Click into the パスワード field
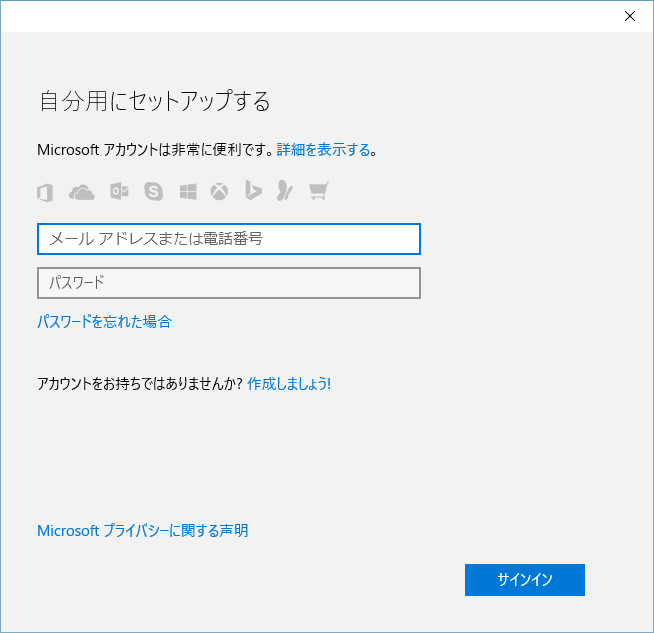The image size is (654, 633). pyautogui.click(x=228, y=283)
